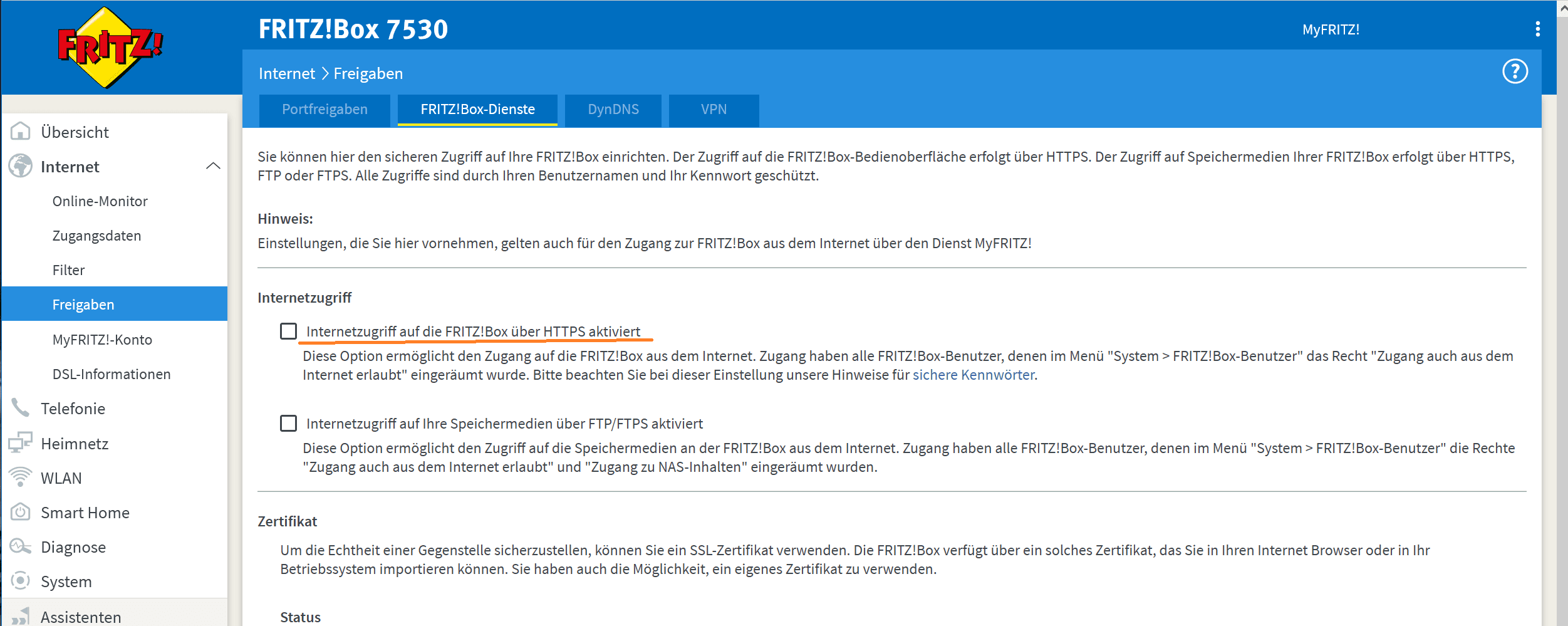The height and width of the screenshot is (626, 1568).
Task: Click the System icon
Action: 20,581
